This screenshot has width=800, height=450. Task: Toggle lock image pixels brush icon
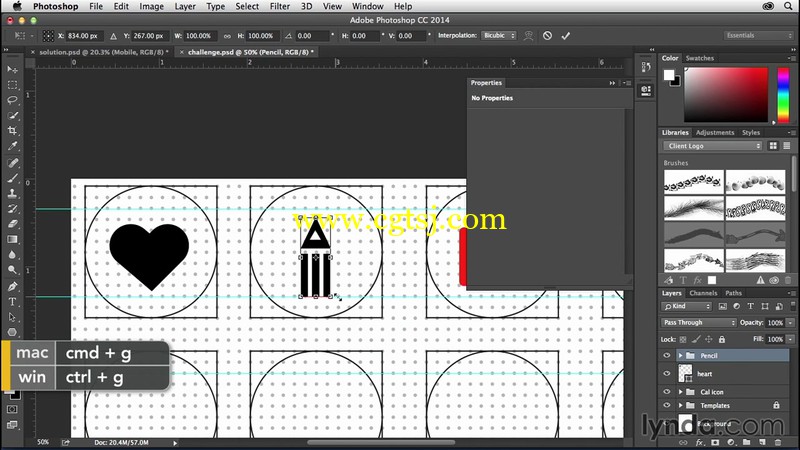click(x=696, y=339)
